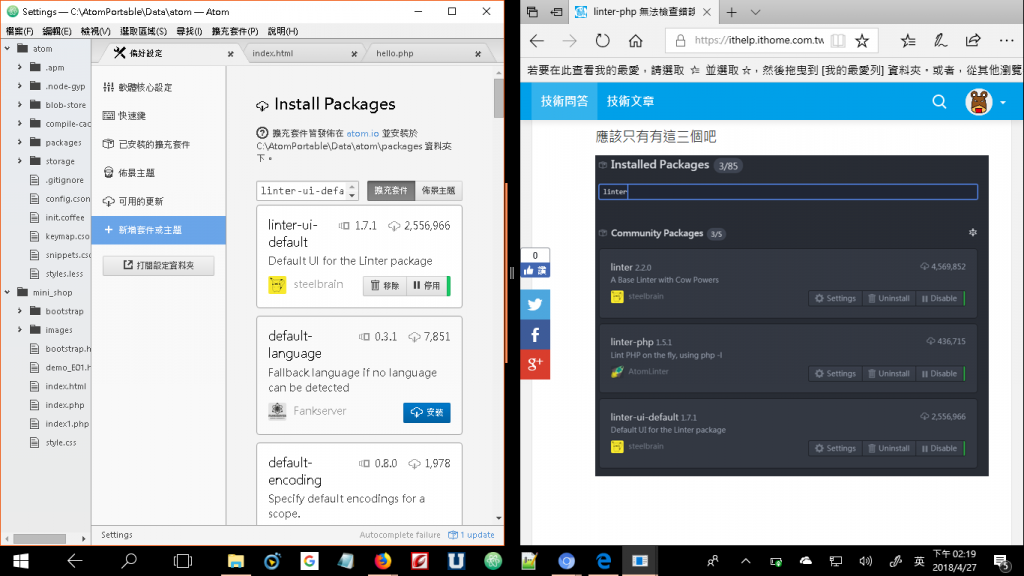1024x576 pixels.
Task: Expand the images folder
Action: pyautogui.click(x=20, y=330)
